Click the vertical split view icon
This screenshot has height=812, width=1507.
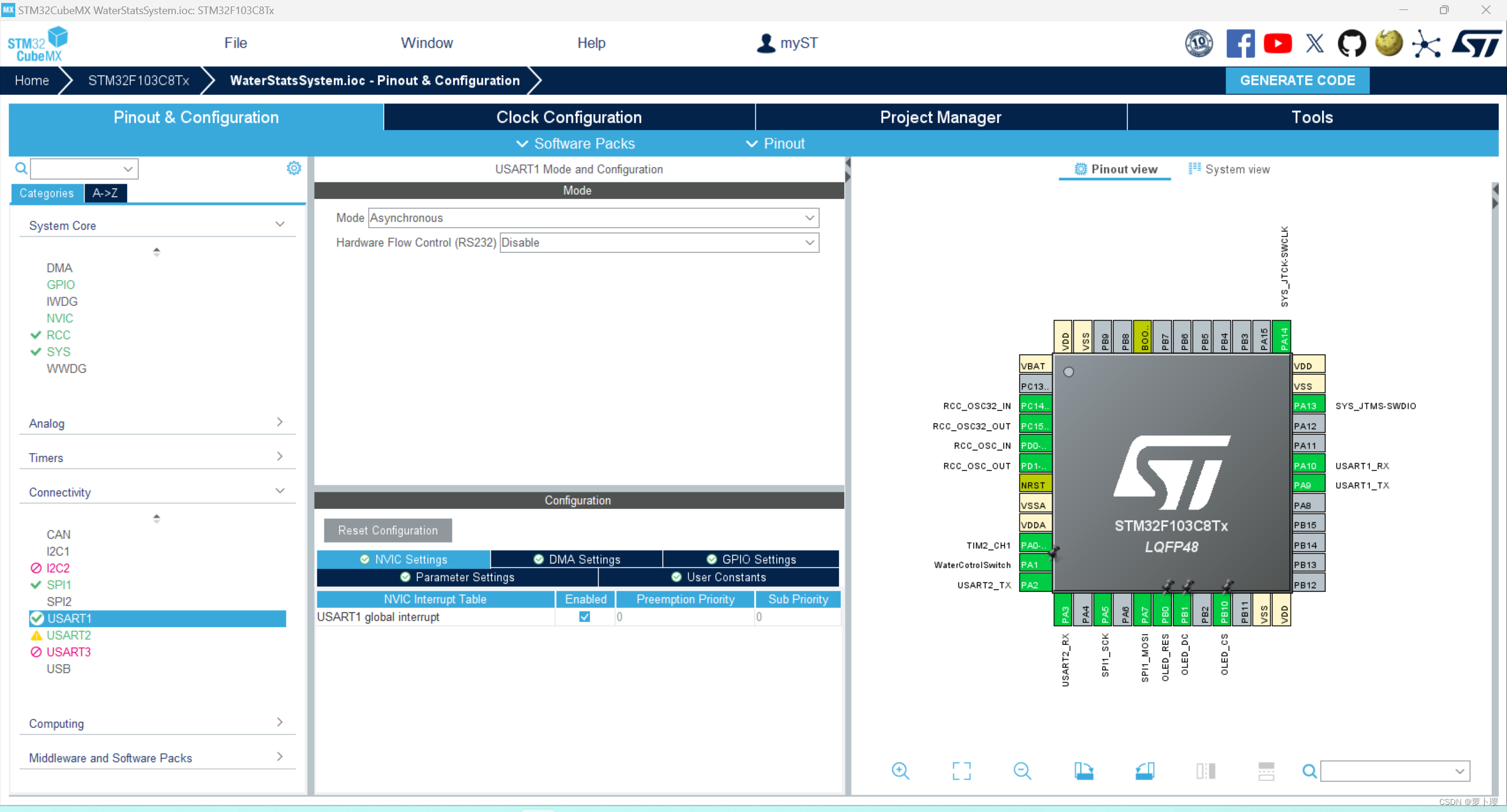pos(1206,770)
